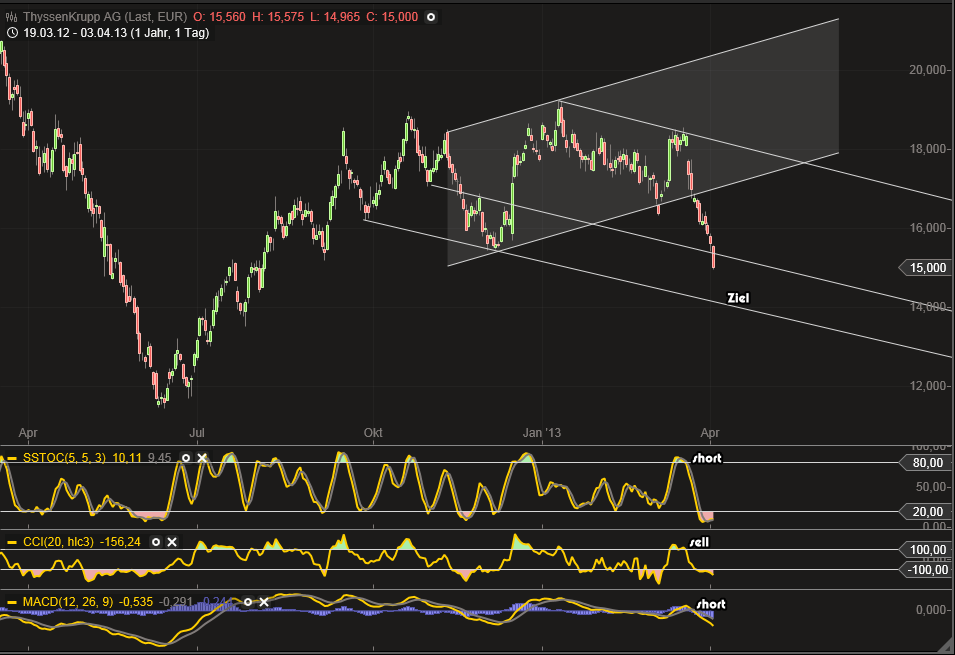Click the yellow CCI line color marker
955x655 pixels.
point(12,542)
